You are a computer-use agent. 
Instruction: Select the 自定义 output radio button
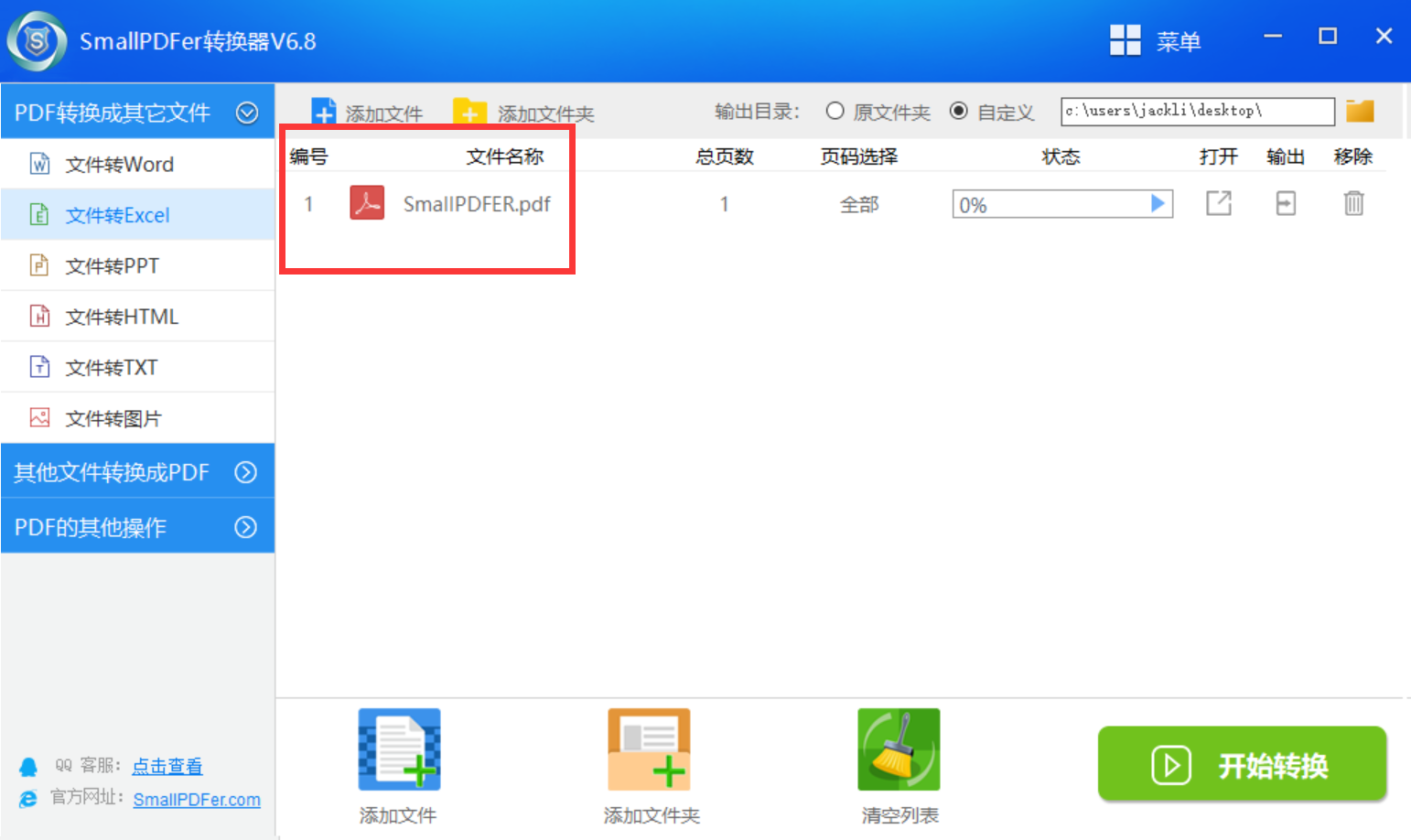[958, 111]
